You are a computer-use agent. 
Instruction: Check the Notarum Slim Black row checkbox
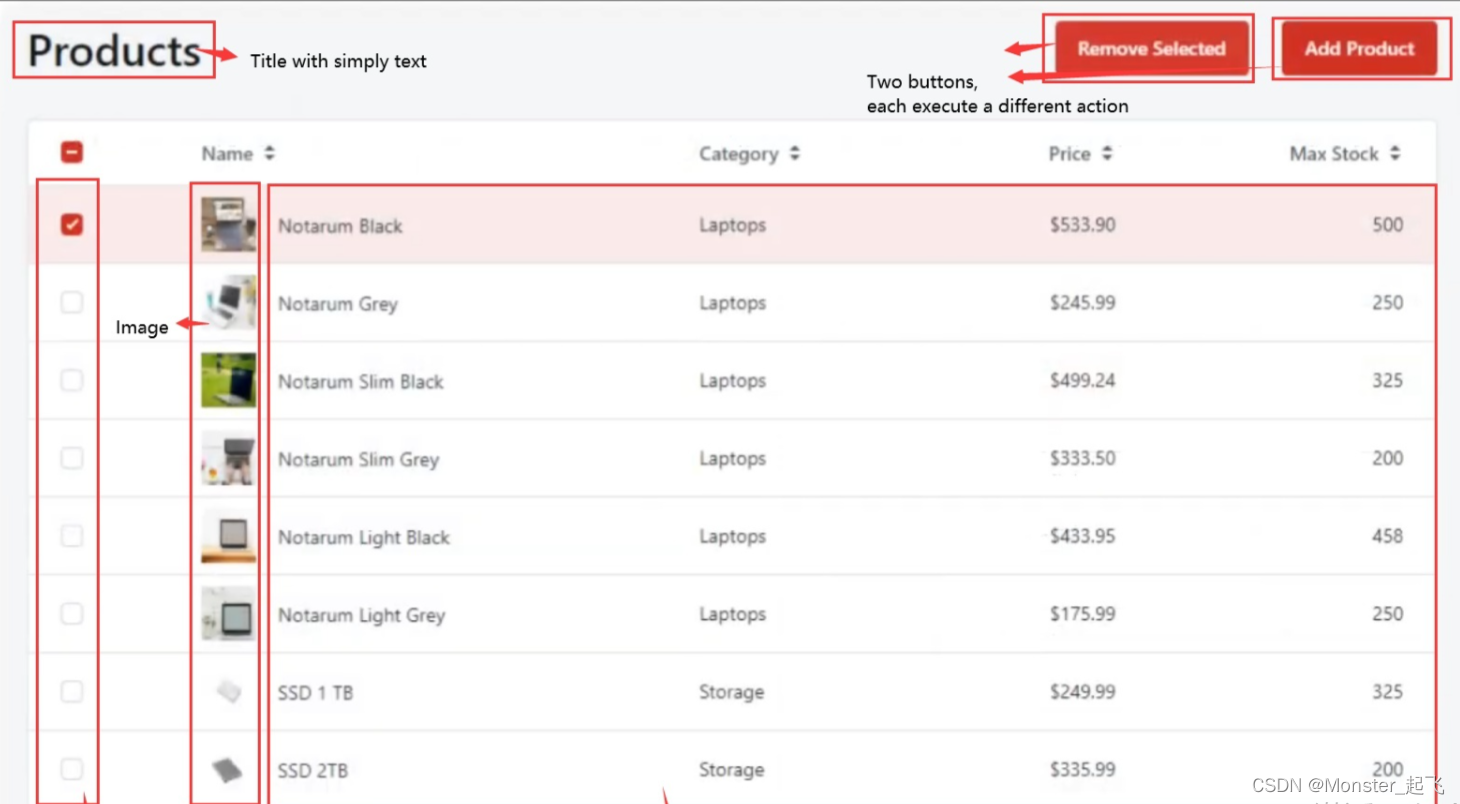point(72,380)
